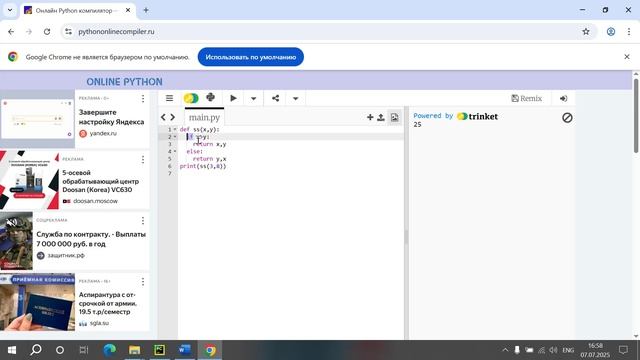The image size is (640, 360).
Task: Run the code with play button
Action: click(x=233, y=98)
